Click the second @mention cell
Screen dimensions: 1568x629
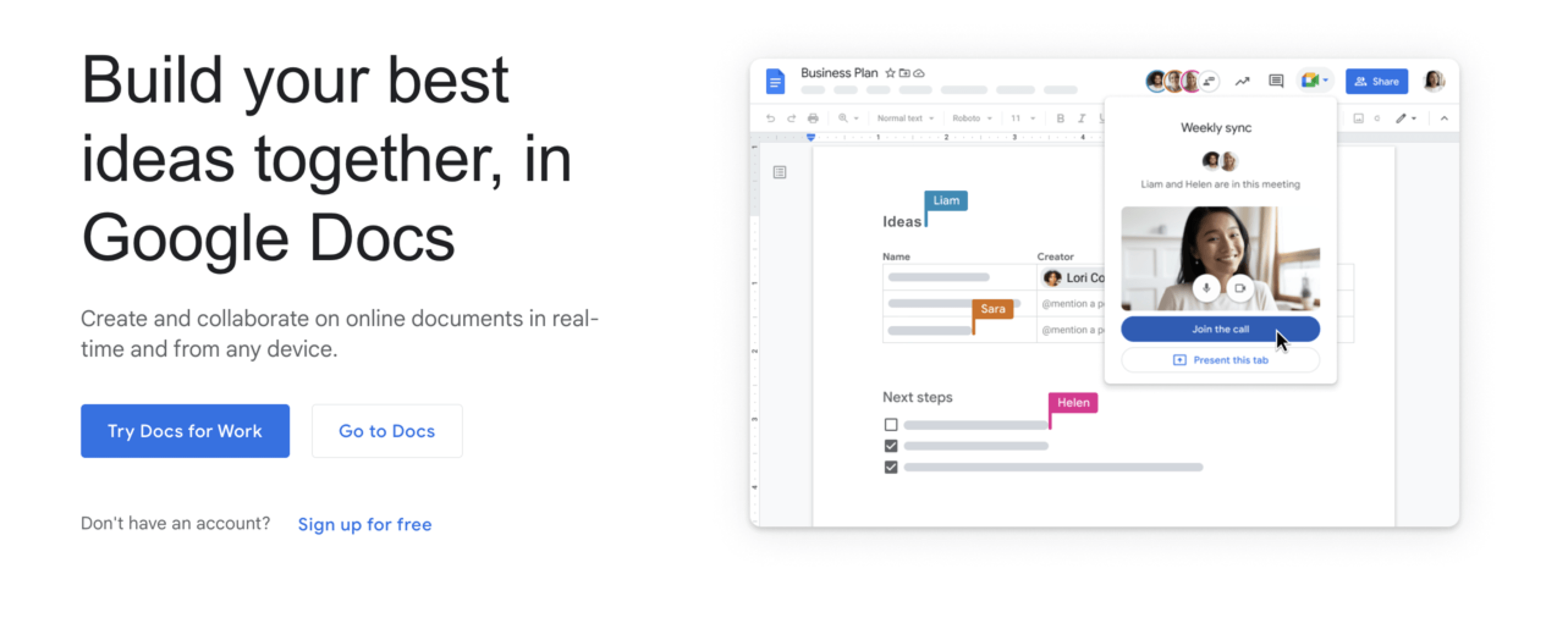click(1073, 330)
